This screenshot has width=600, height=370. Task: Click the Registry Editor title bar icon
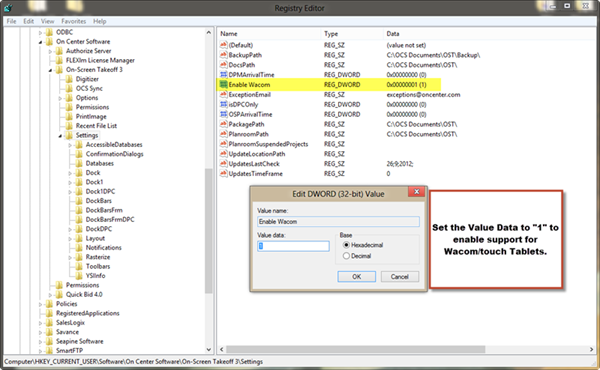(8, 7)
